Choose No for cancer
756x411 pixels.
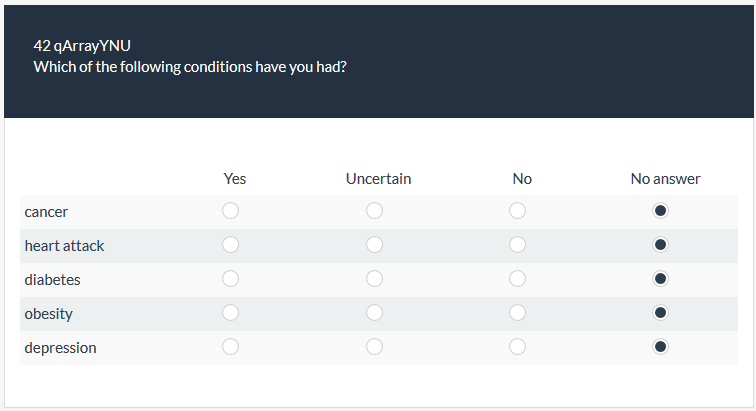518,211
